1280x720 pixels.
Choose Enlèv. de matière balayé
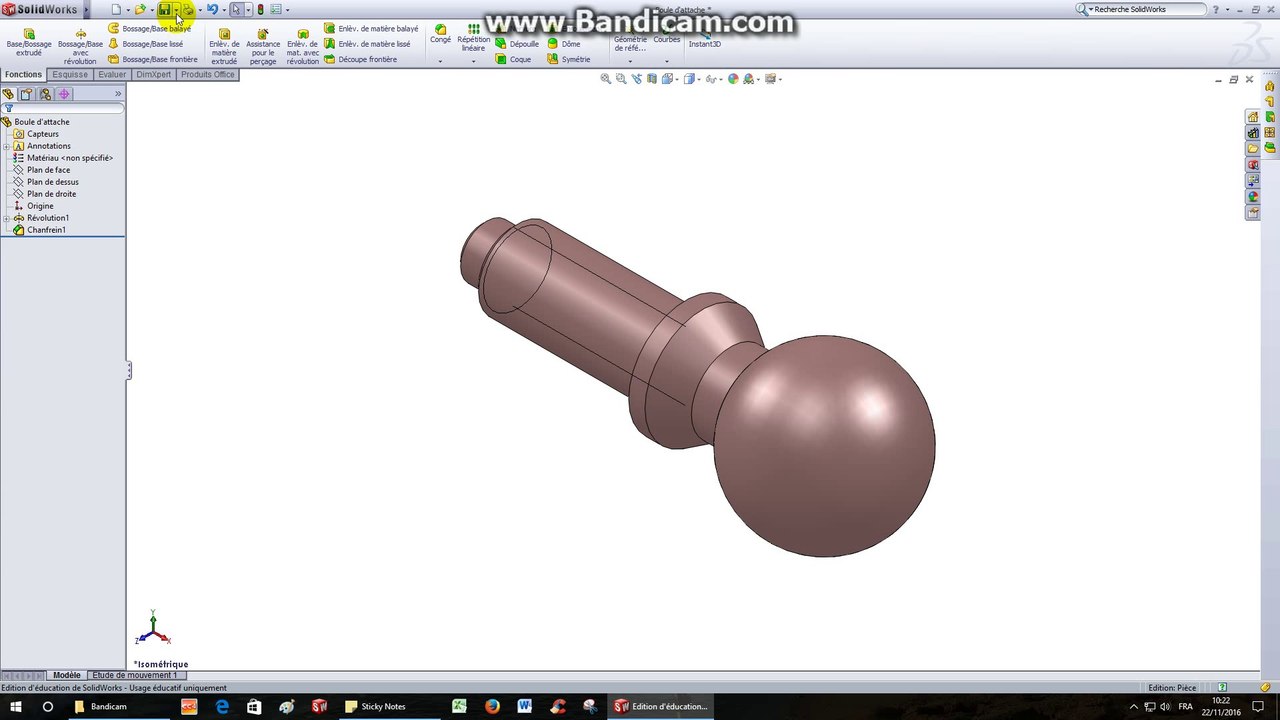tap(371, 29)
